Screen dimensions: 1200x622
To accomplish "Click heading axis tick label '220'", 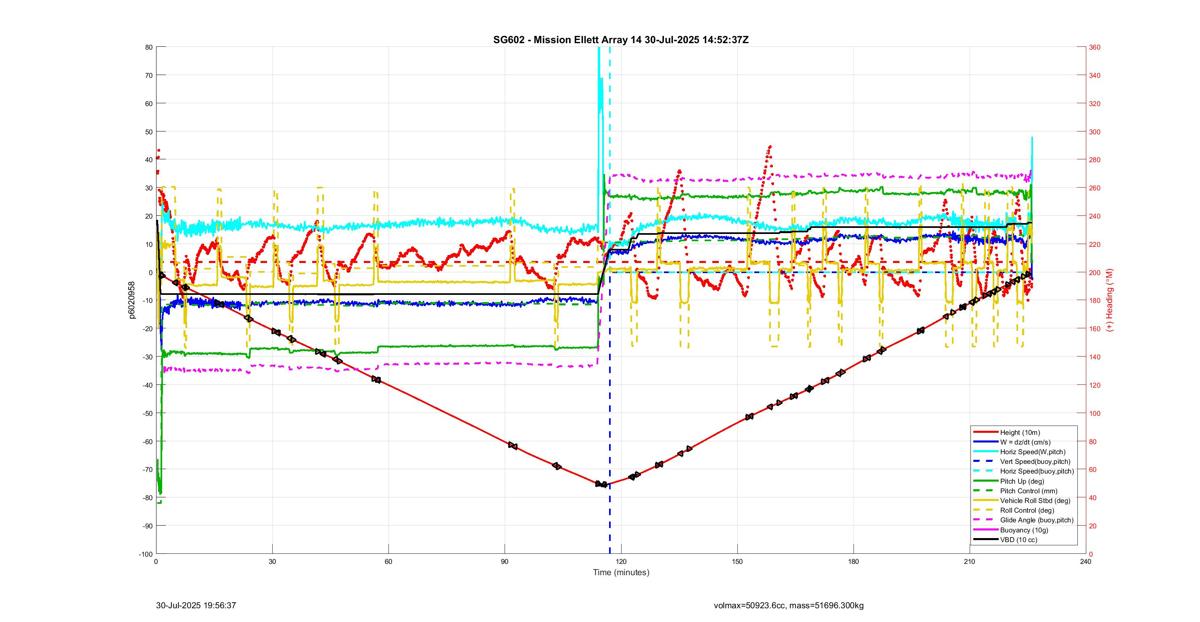I will 1095,244.
